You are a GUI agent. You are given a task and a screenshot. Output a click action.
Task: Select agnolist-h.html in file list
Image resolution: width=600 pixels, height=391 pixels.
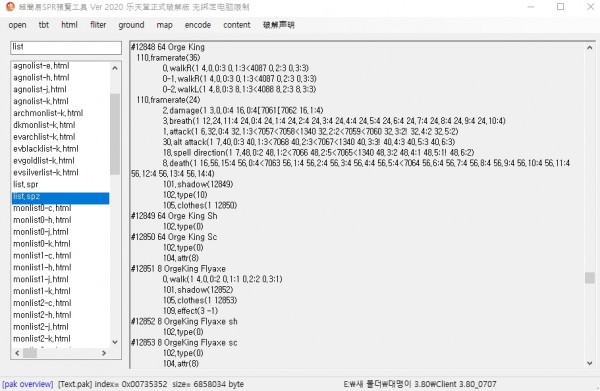pos(41,78)
